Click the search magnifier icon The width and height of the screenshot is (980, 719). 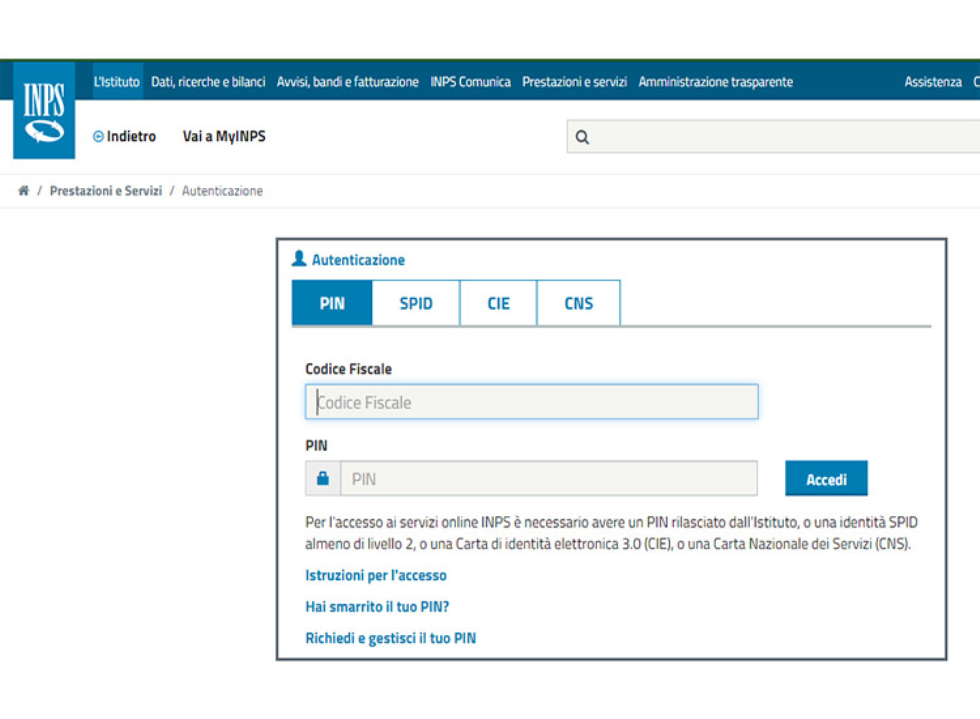pyautogui.click(x=583, y=138)
